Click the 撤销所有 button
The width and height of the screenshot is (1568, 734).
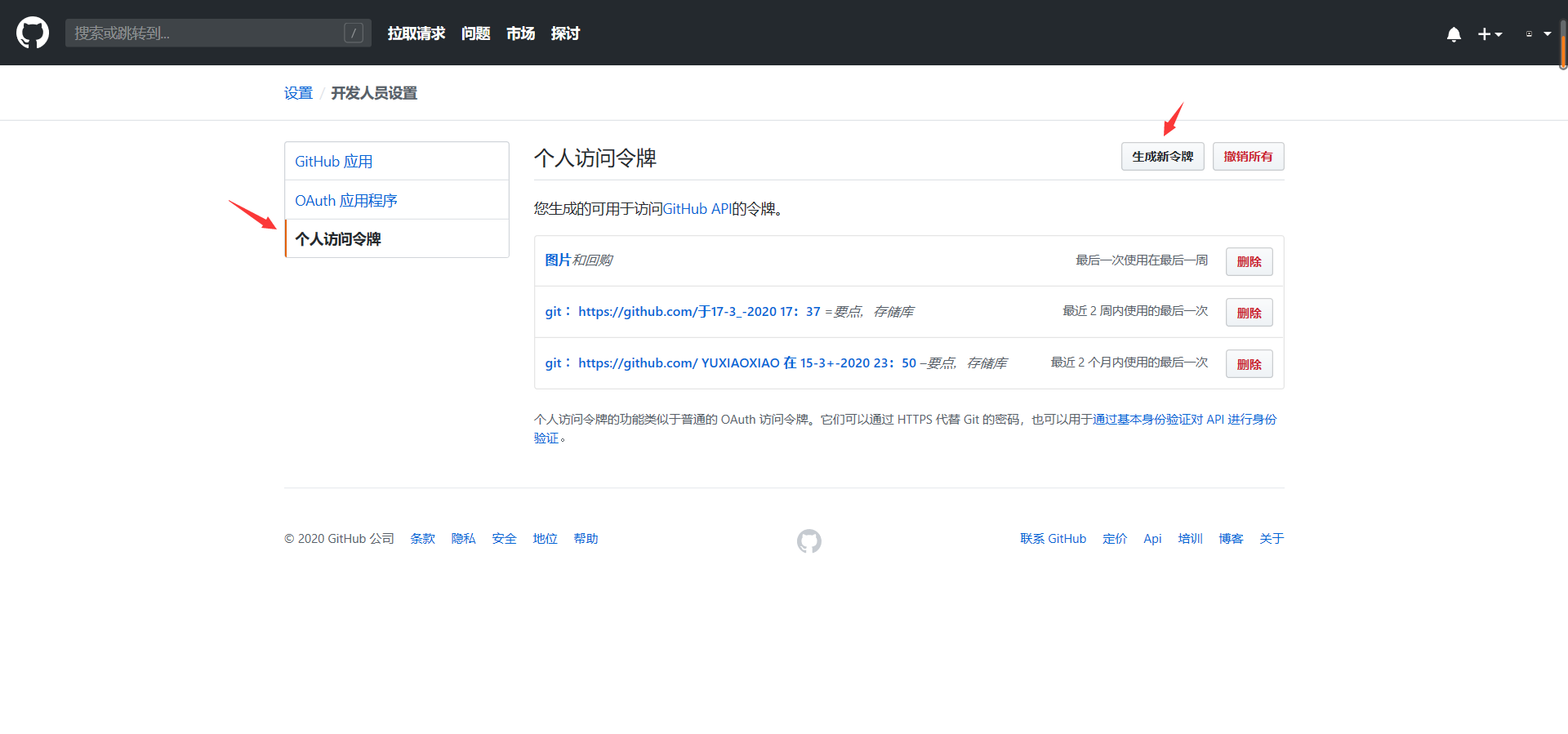click(x=1248, y=156)
